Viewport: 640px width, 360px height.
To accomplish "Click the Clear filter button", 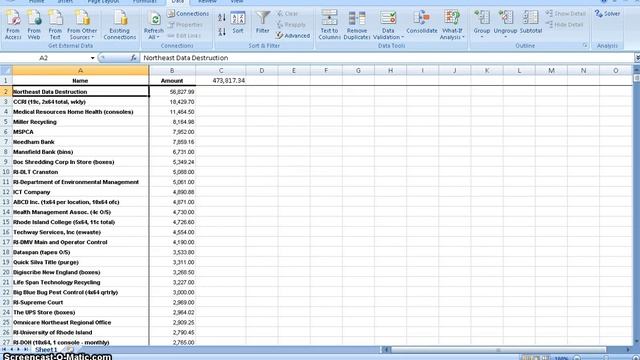I will tap(287, 13).
